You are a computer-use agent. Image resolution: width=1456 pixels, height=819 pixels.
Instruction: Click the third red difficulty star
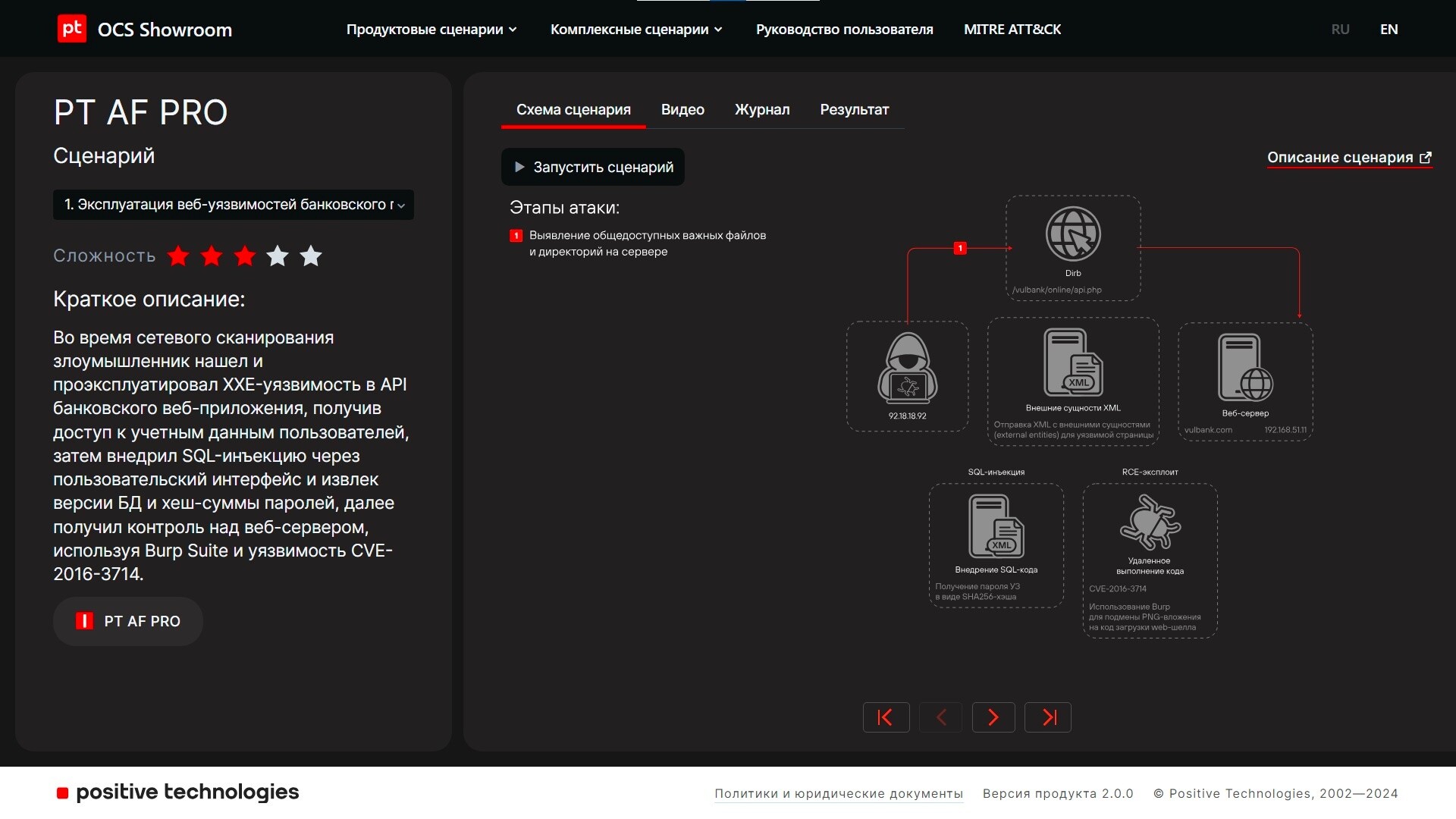[245, 256]
